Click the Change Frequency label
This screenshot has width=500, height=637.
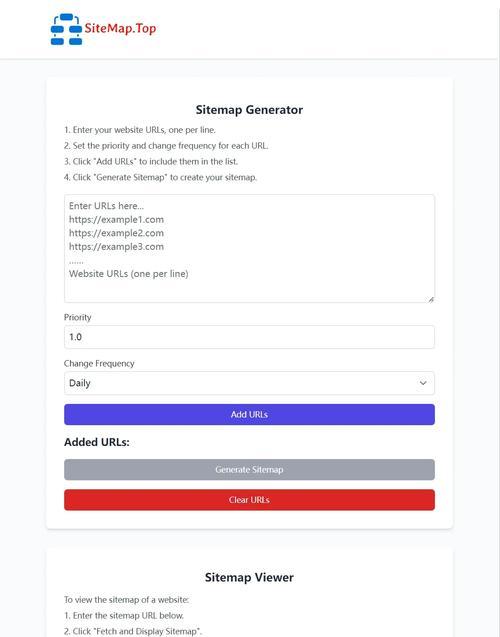pos(99,363)
